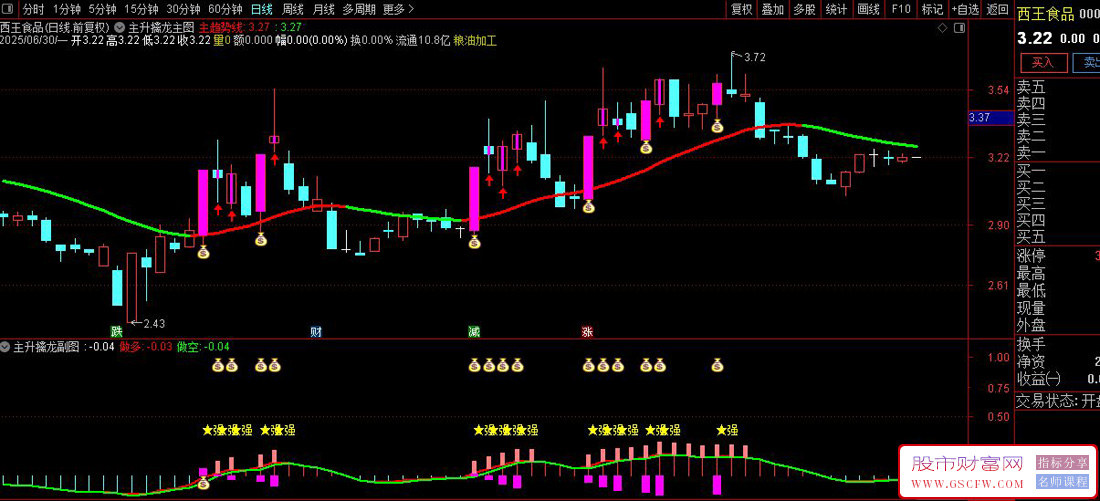Open the 更多 periods menu

(398, 10)
